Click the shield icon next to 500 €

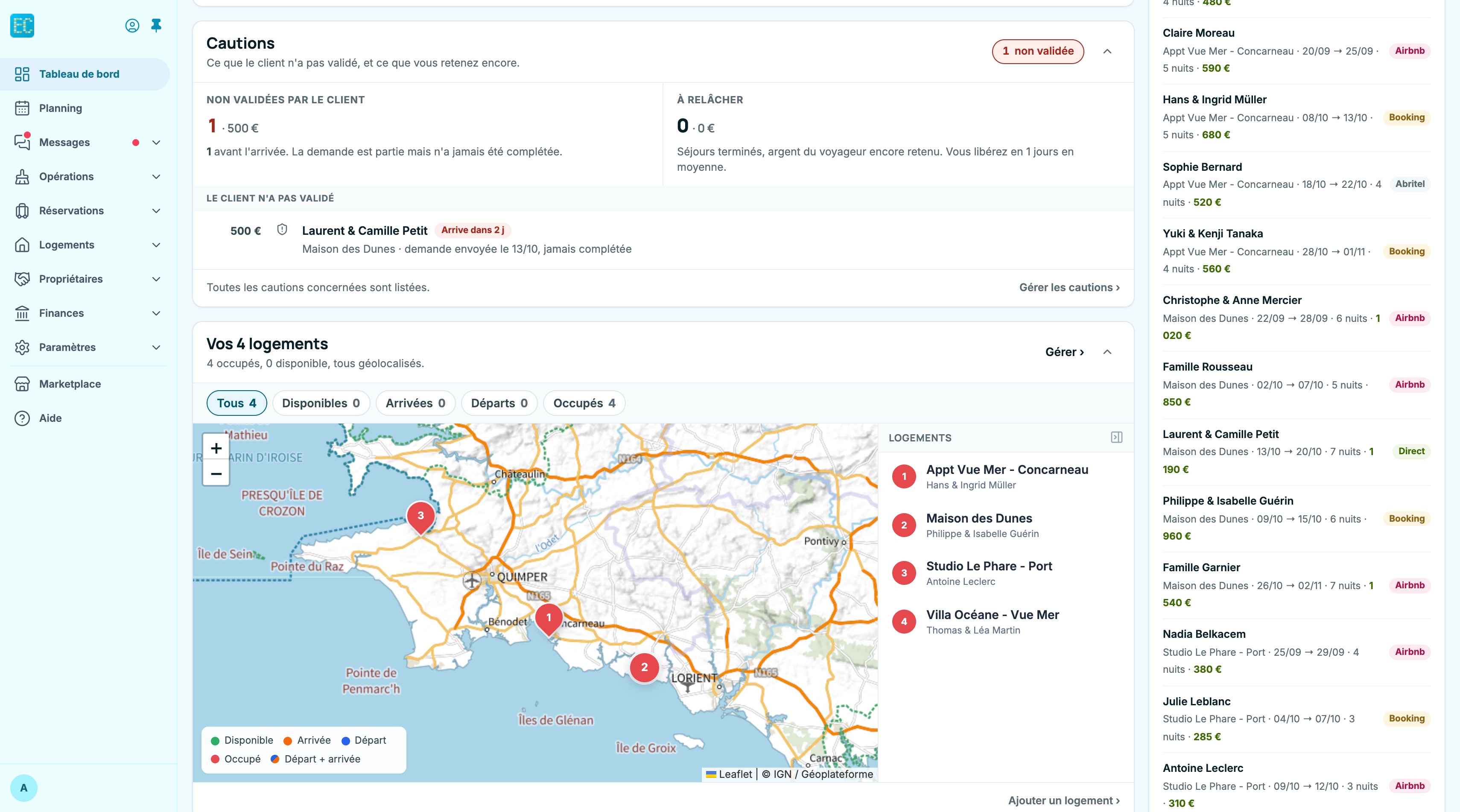point(282,230)
